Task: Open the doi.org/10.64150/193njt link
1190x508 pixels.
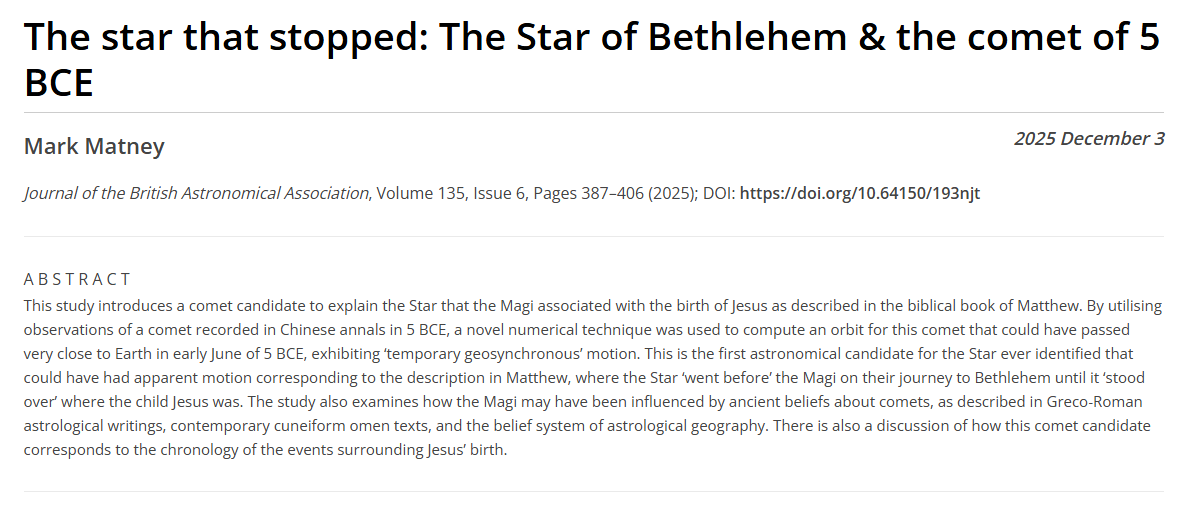Action: pyautogui.click(x=859, y=193)
